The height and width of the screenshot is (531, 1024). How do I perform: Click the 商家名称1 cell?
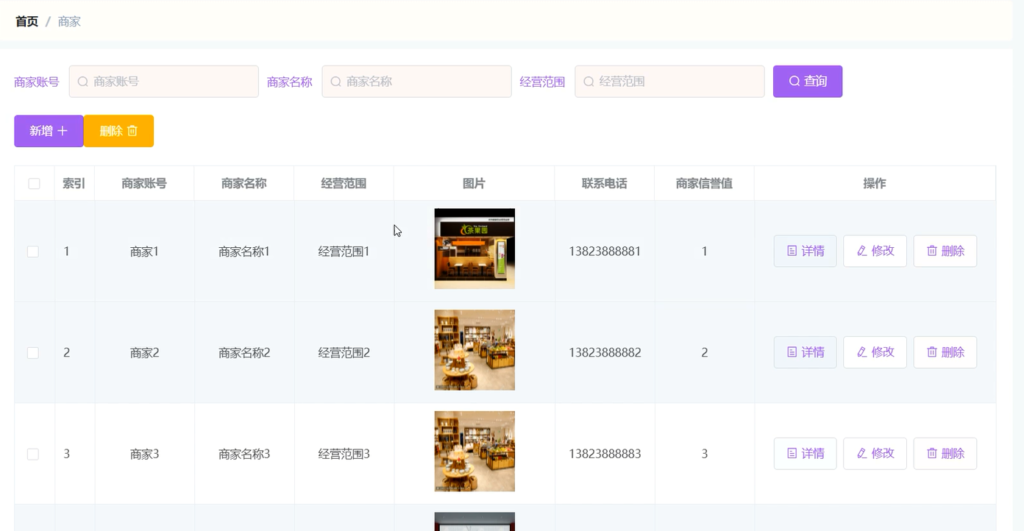[x=244, y=251]
